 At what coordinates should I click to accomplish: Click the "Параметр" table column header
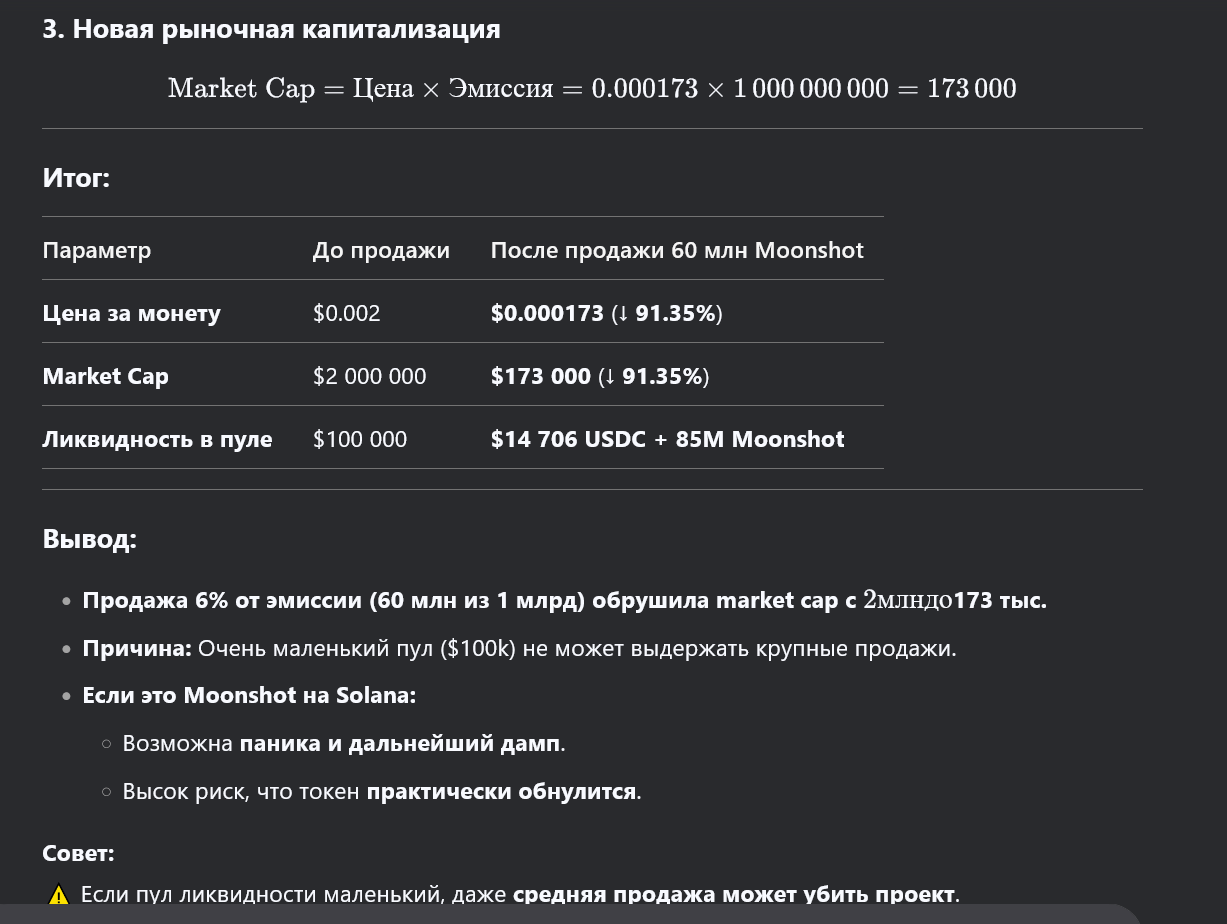tap(97, 250)
